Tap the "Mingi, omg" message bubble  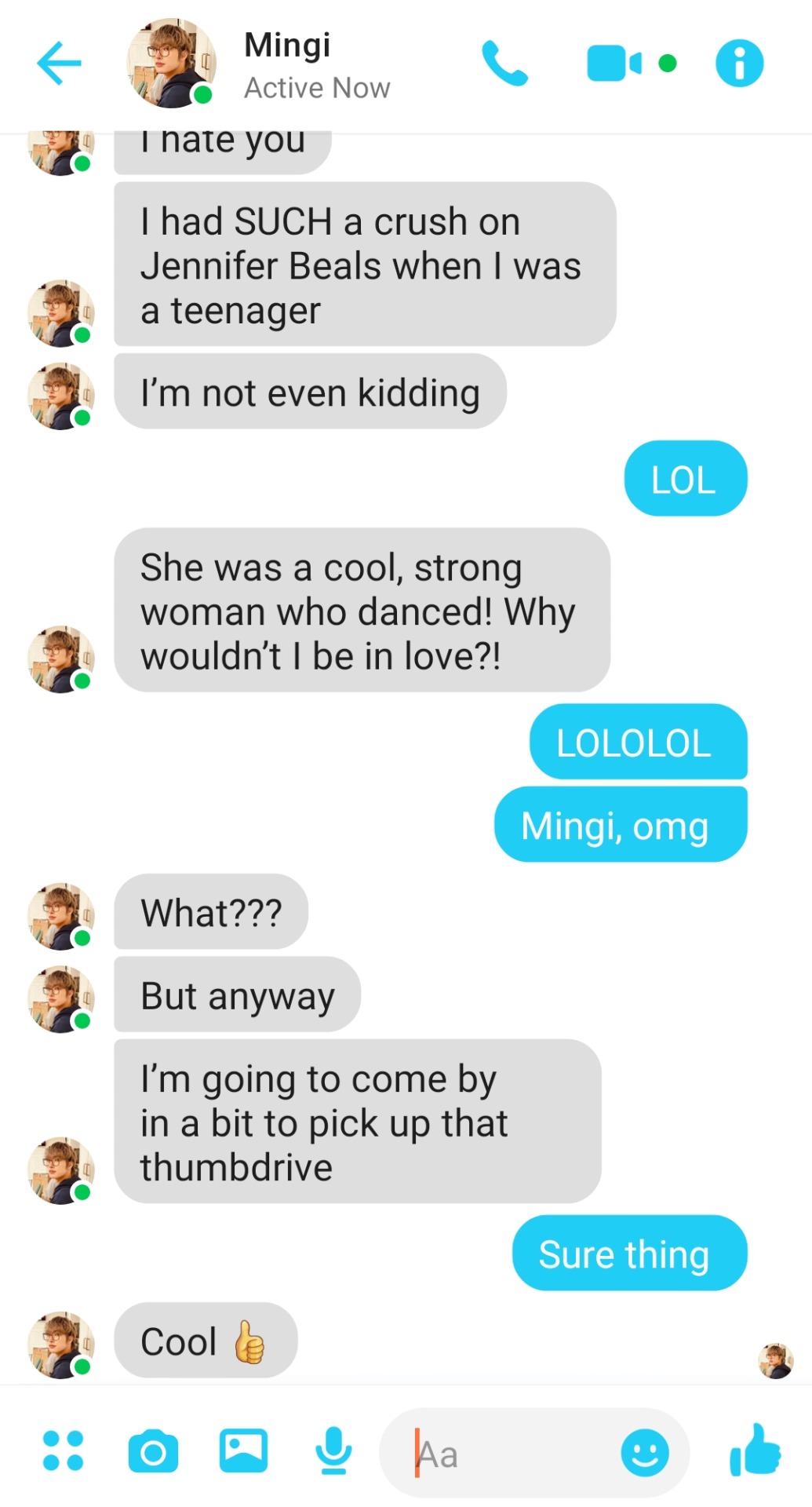point(621,825)
